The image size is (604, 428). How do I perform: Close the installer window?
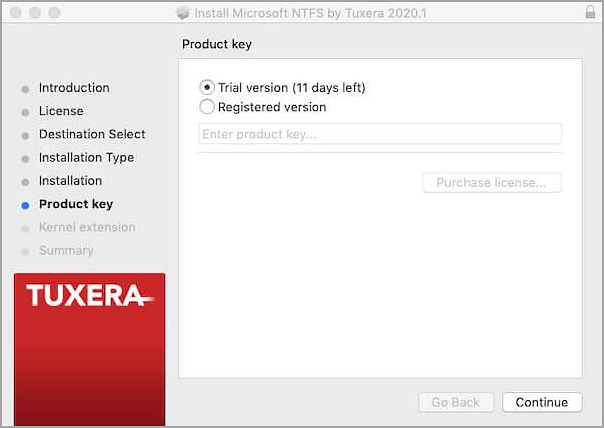(x=15, y=12)
